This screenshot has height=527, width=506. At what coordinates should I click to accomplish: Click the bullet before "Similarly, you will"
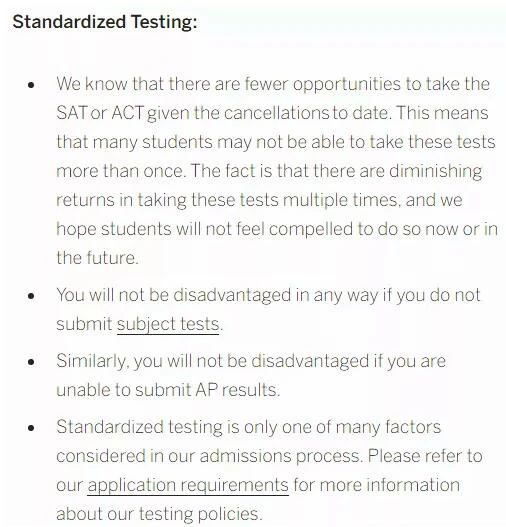click(31, 362)
